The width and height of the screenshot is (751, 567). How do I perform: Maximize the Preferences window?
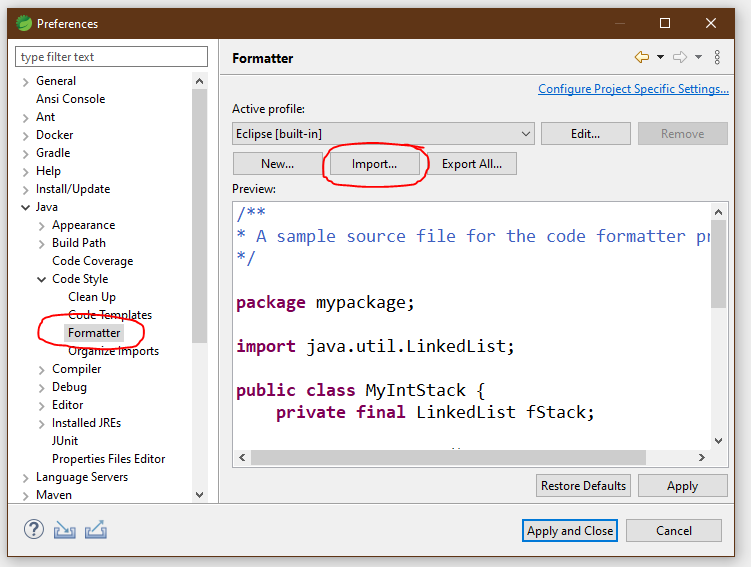point(665,23)
